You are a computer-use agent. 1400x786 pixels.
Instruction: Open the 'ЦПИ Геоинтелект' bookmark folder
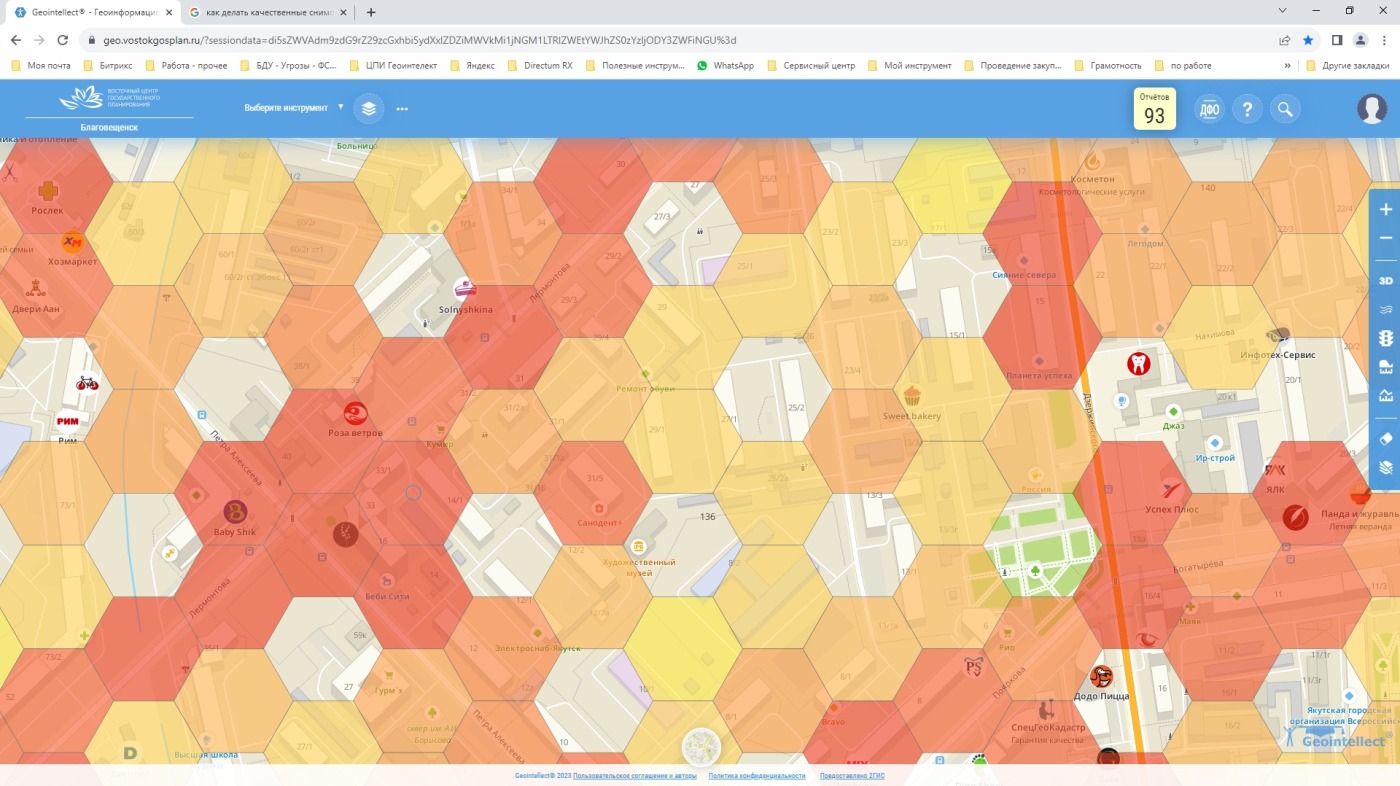pos(394,66)
